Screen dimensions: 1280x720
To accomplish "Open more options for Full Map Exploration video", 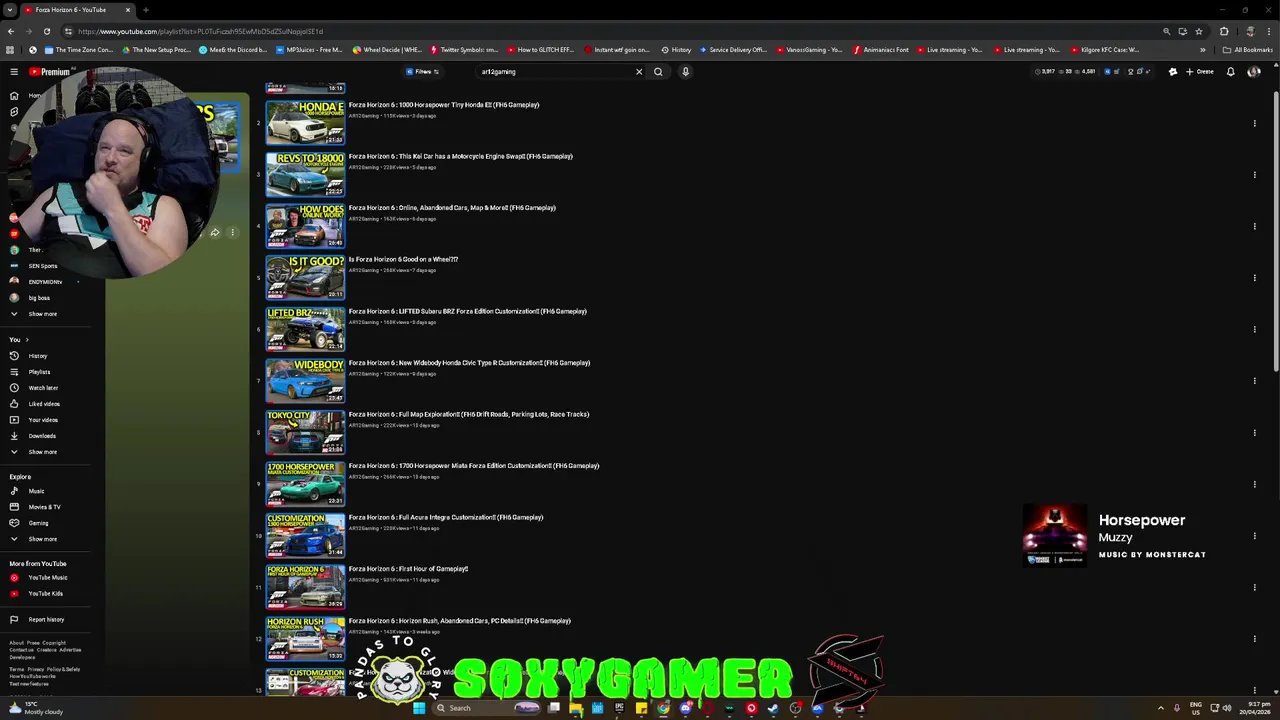I will (1254, 433).
